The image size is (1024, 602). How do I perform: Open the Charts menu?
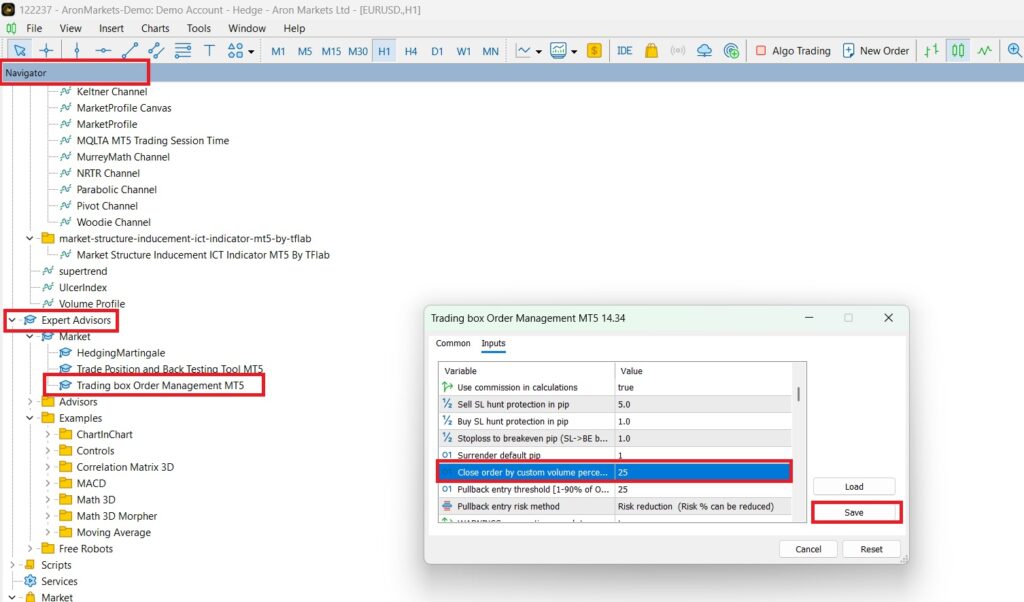point(155,29)
